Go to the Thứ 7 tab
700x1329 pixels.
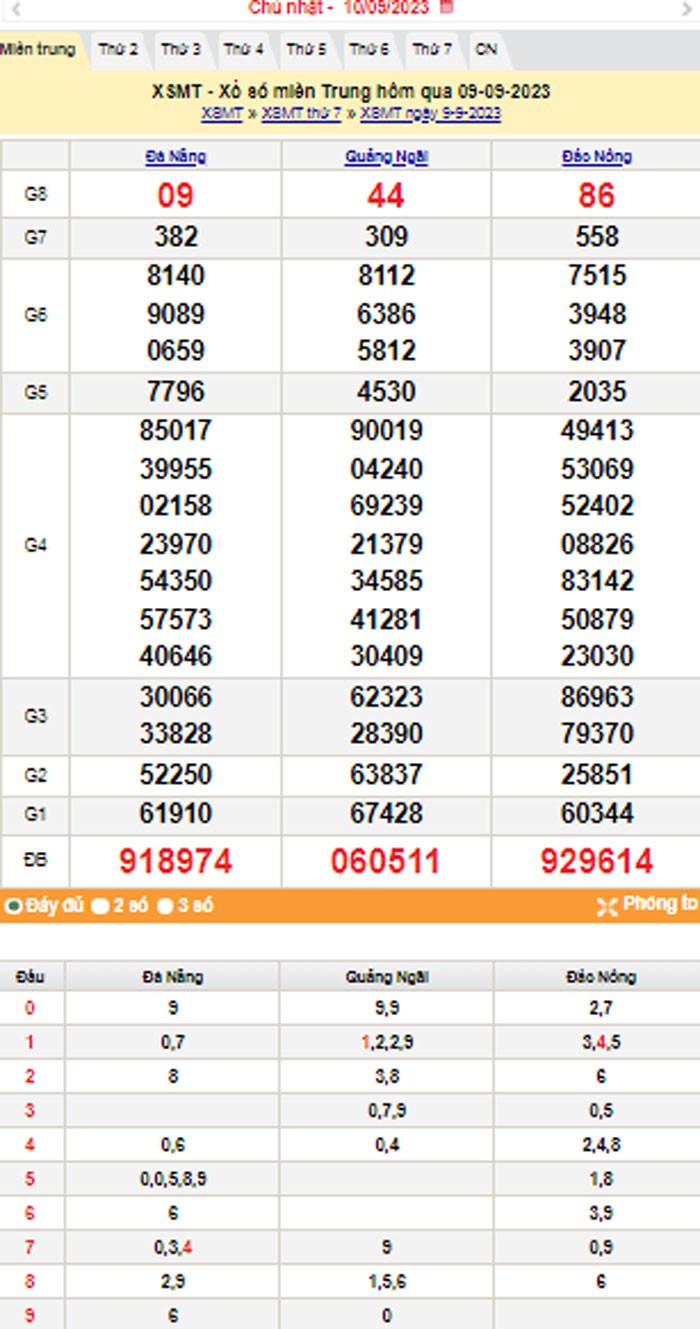432,49
